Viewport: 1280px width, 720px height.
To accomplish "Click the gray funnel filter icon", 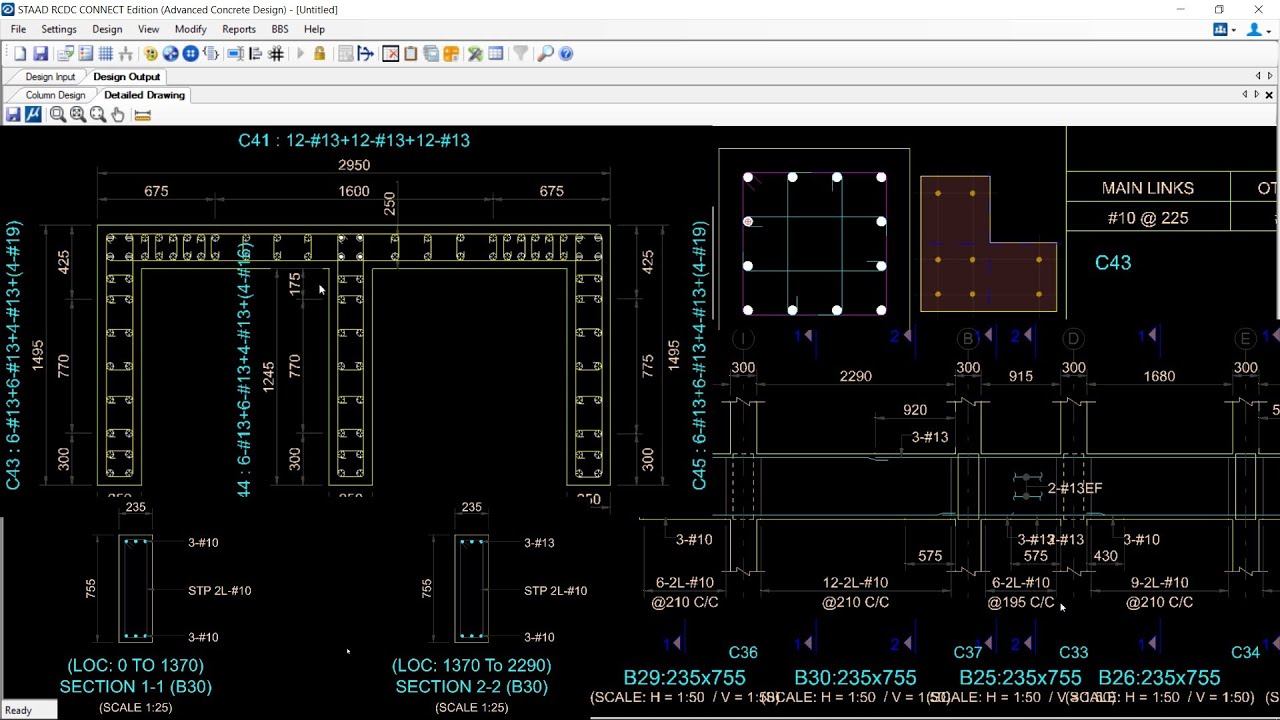I will click(520, 54).
